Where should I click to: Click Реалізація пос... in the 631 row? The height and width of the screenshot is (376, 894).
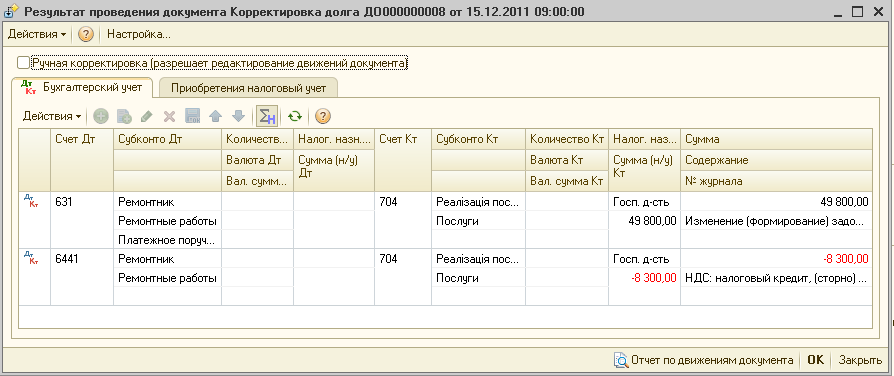pos(478,201)
